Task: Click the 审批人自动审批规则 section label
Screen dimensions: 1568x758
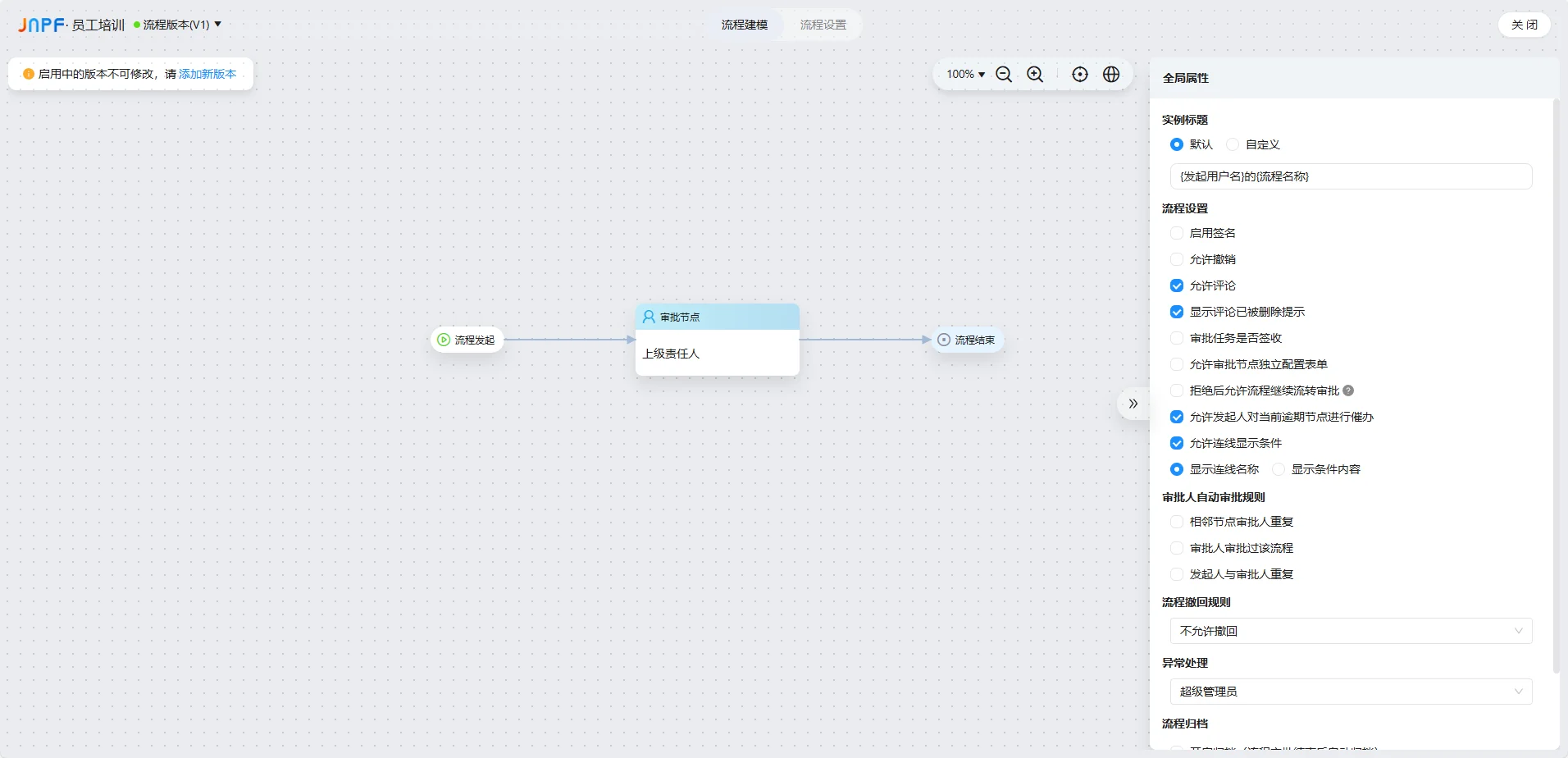Action: coord(1214,497)
